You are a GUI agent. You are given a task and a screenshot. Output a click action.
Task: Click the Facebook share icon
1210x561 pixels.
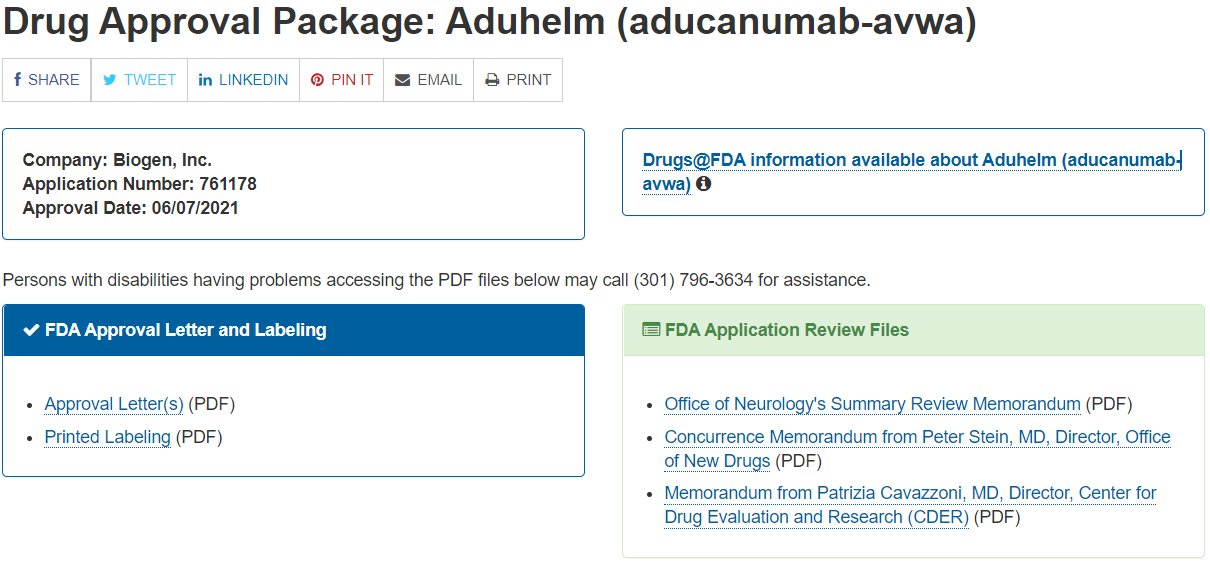pyautogui.click(x=17, y=80)
